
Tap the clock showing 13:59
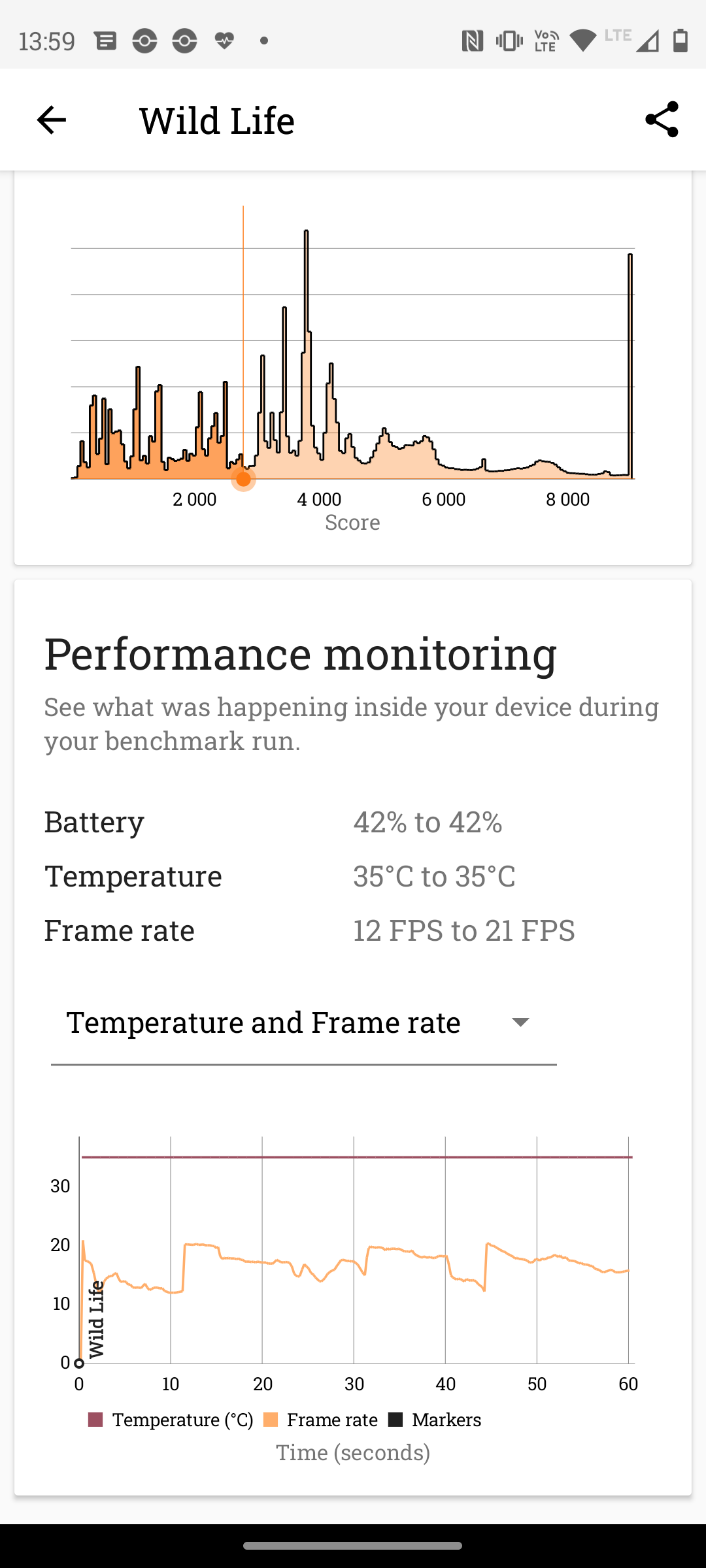click(47, 41)
